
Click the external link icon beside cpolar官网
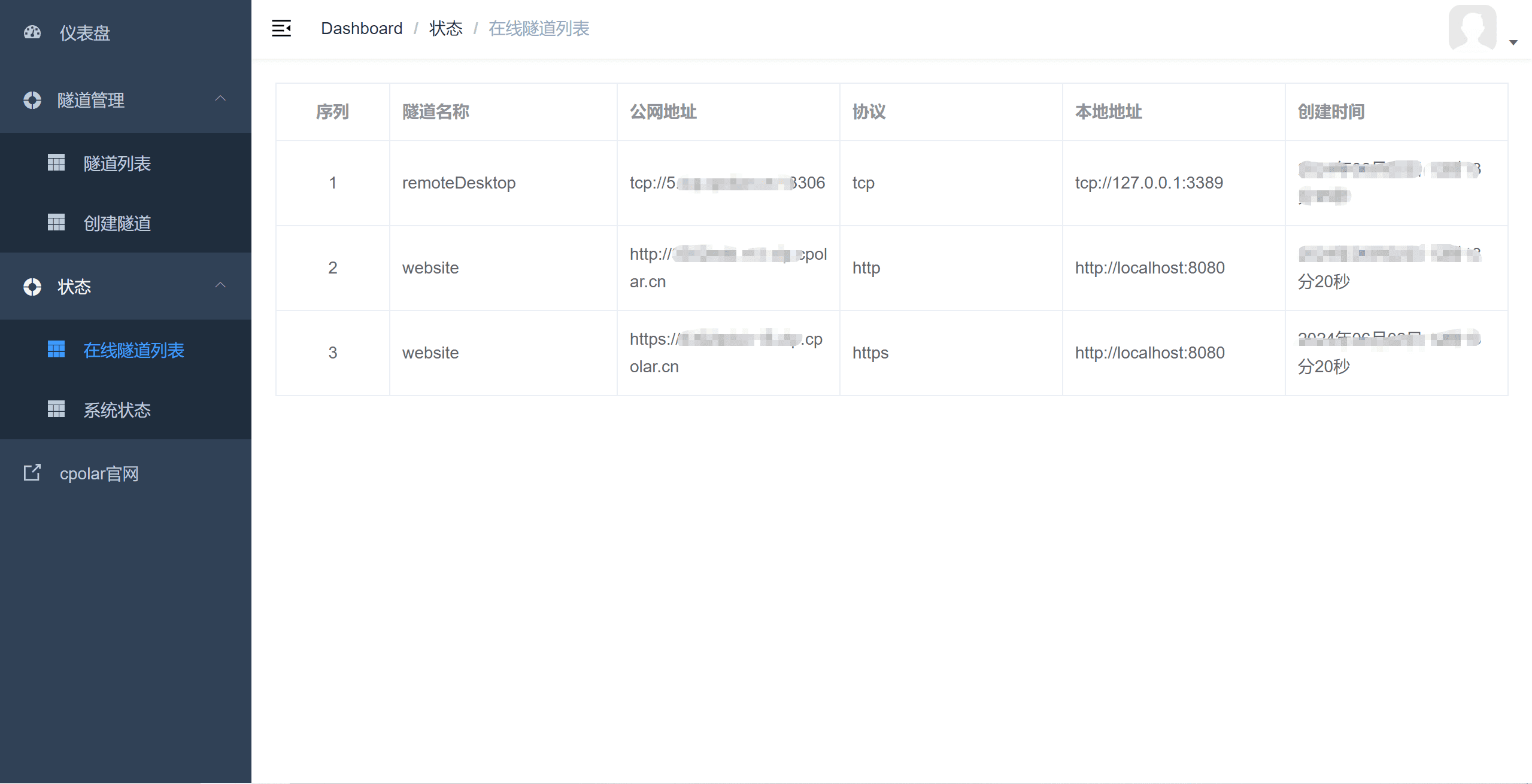[32, 473]
